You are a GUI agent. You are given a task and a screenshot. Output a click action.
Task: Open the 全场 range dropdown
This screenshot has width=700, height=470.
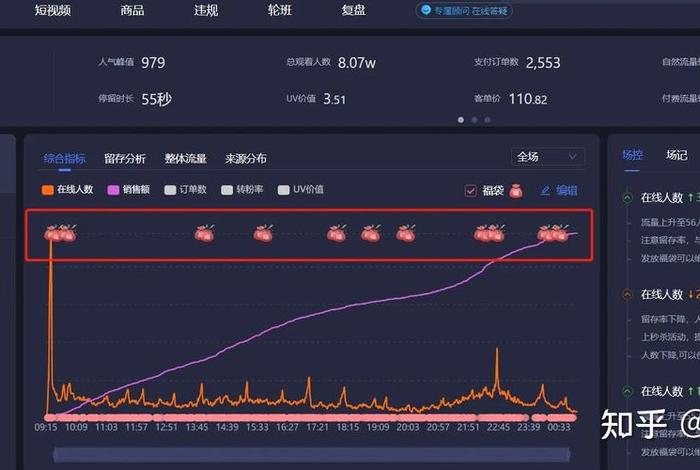pos(548,157)
